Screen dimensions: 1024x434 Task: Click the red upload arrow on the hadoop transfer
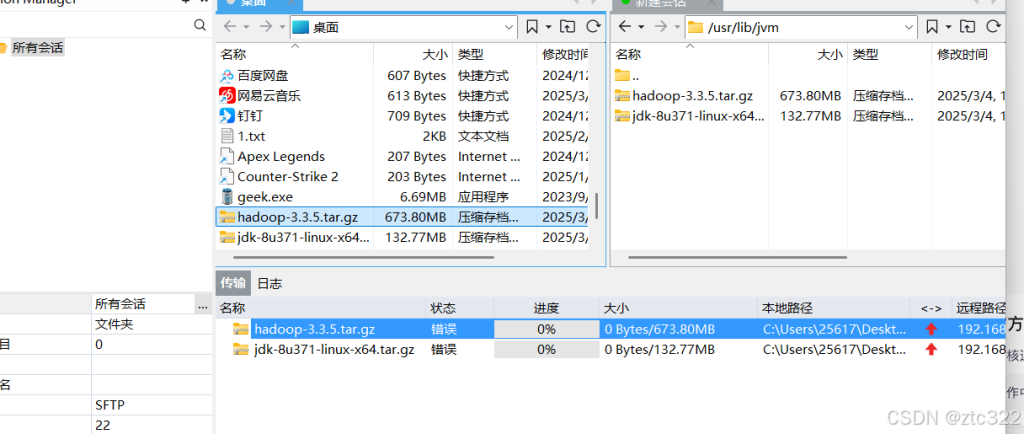pos(931,329)
